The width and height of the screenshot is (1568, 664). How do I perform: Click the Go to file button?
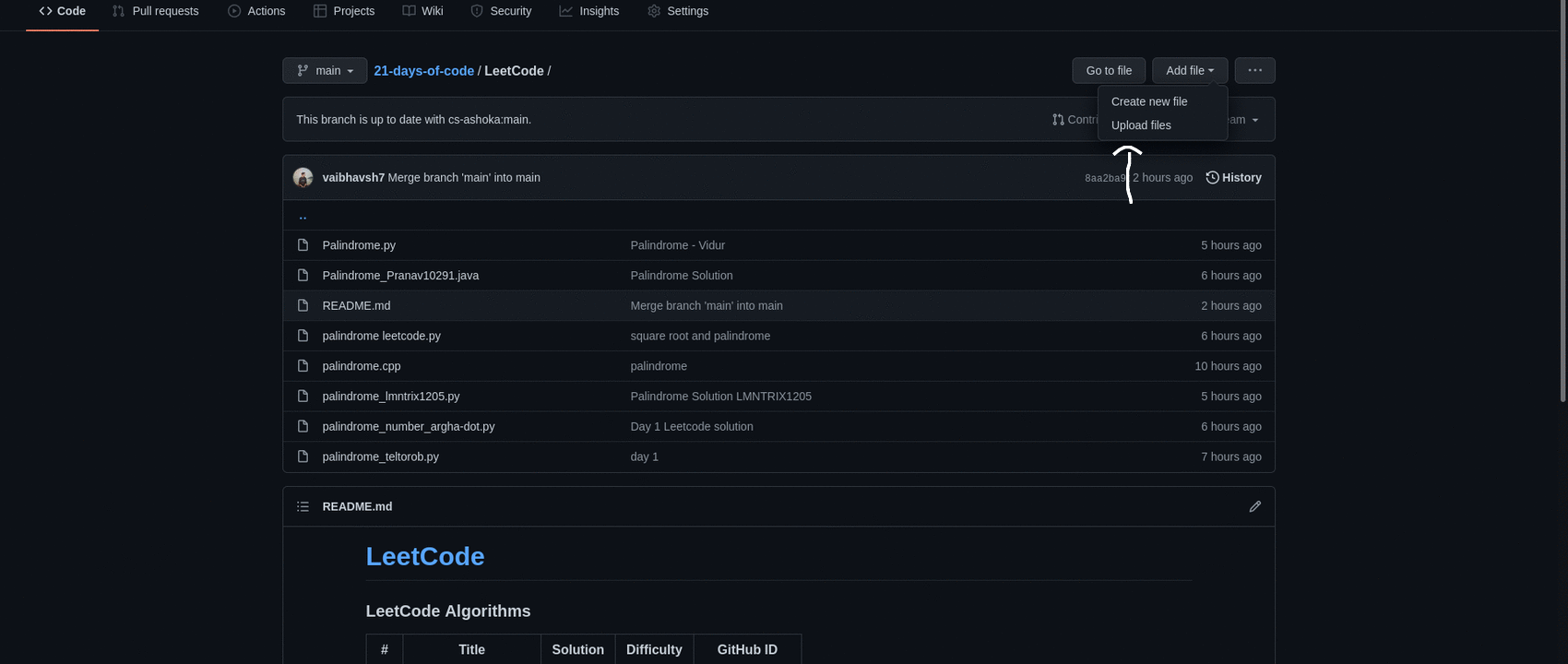click(1109, 71)
